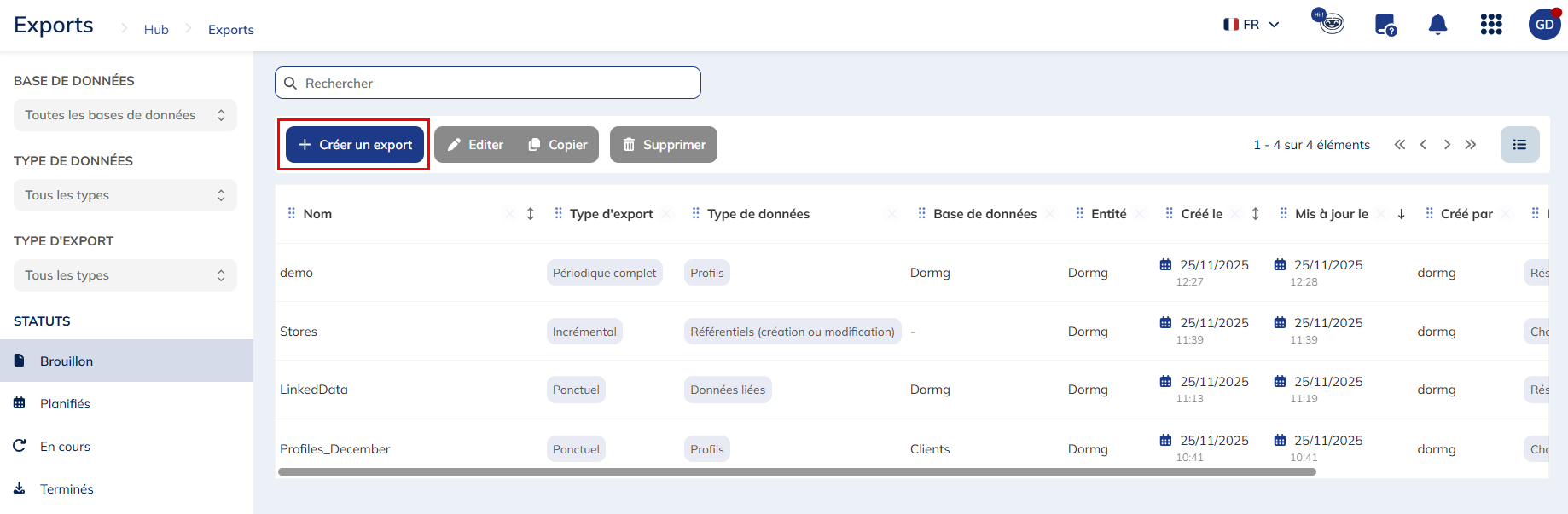Expand the Toutes les bases de données dropdown
Image resolution: width=1568 pixels, height=514 pixels.
click(125, 115)
